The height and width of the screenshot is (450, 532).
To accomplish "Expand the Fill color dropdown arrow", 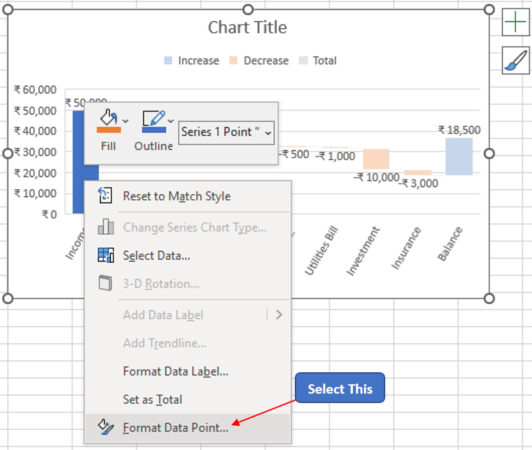I will [126, 121].
